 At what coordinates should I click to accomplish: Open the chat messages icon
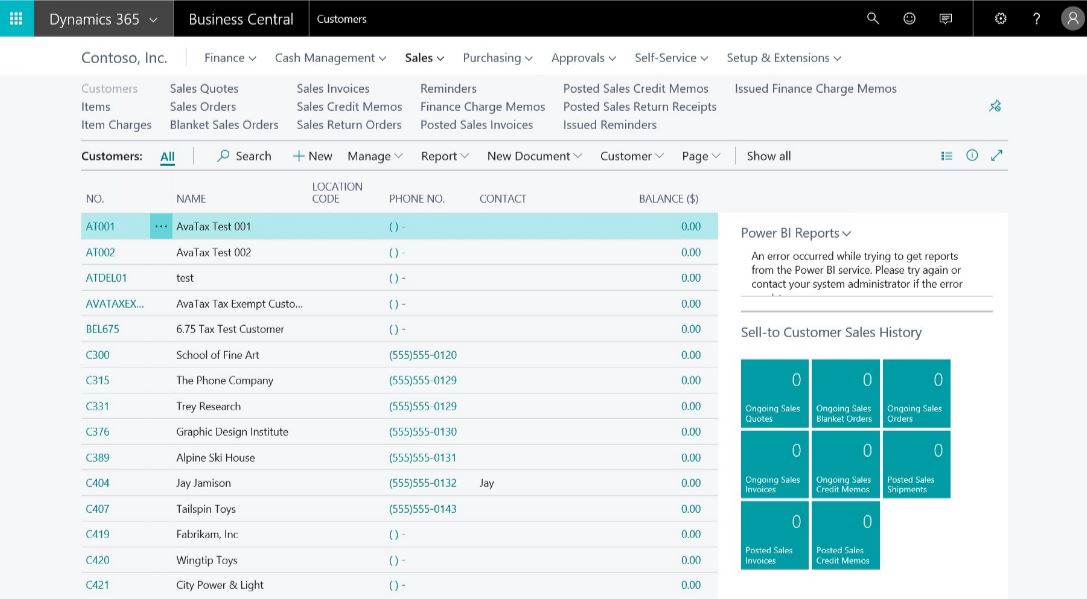click(x=946, y=19)
